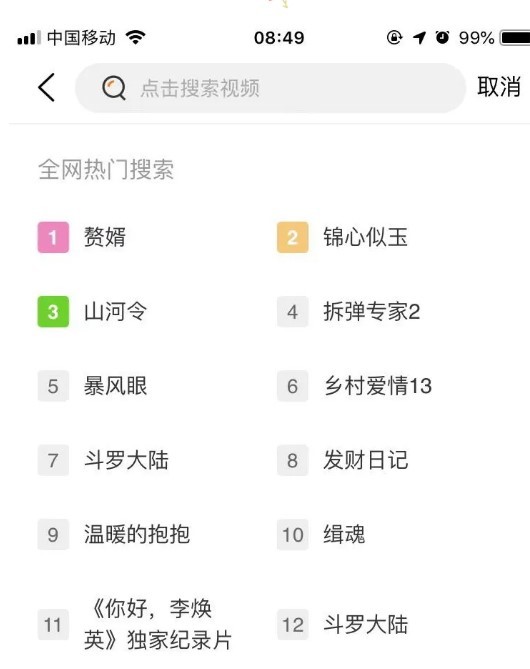Open trending item 拆弹专家2

pyautogui.click(x=371, y=311)
